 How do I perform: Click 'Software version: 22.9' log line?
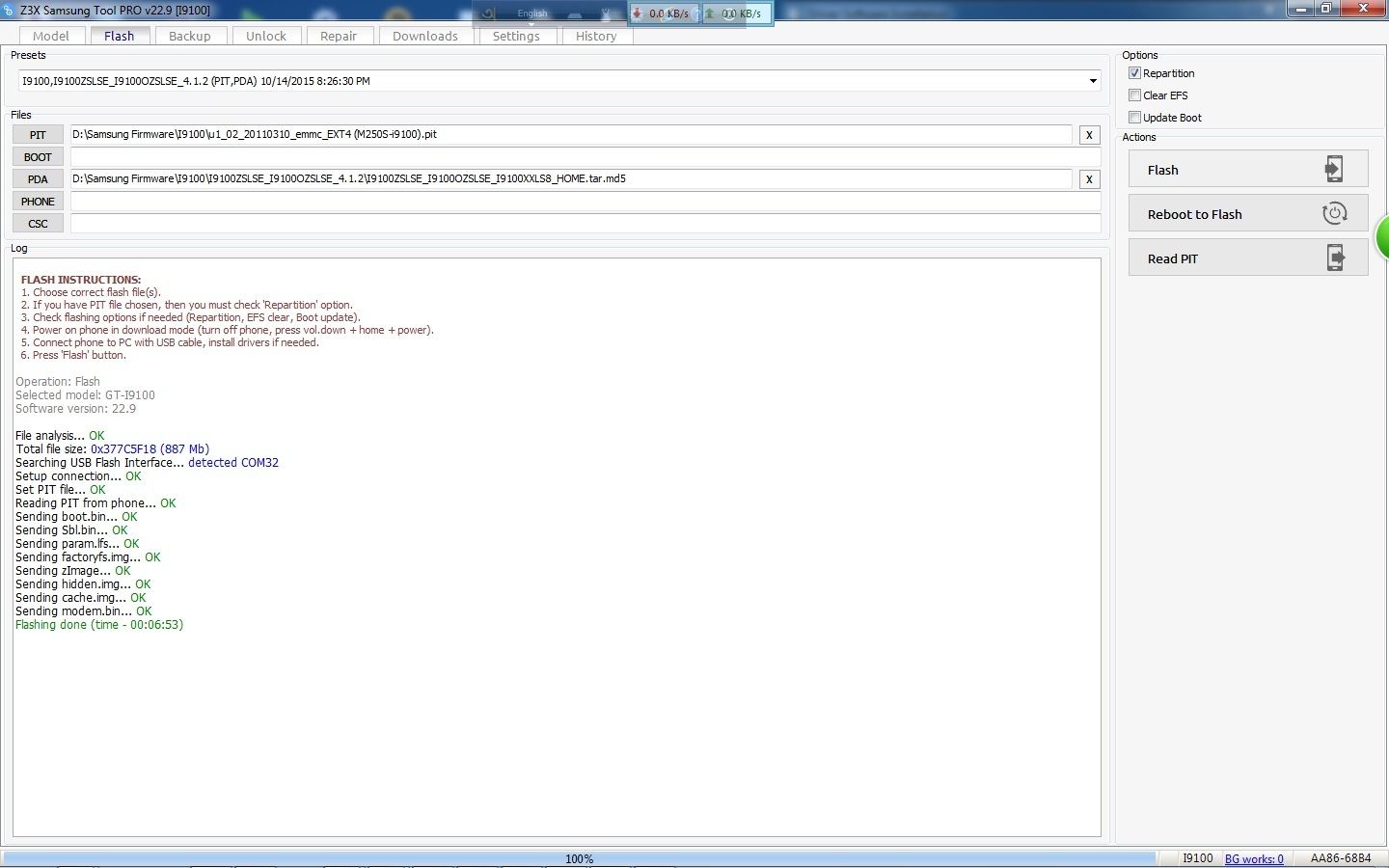point(75,409)
